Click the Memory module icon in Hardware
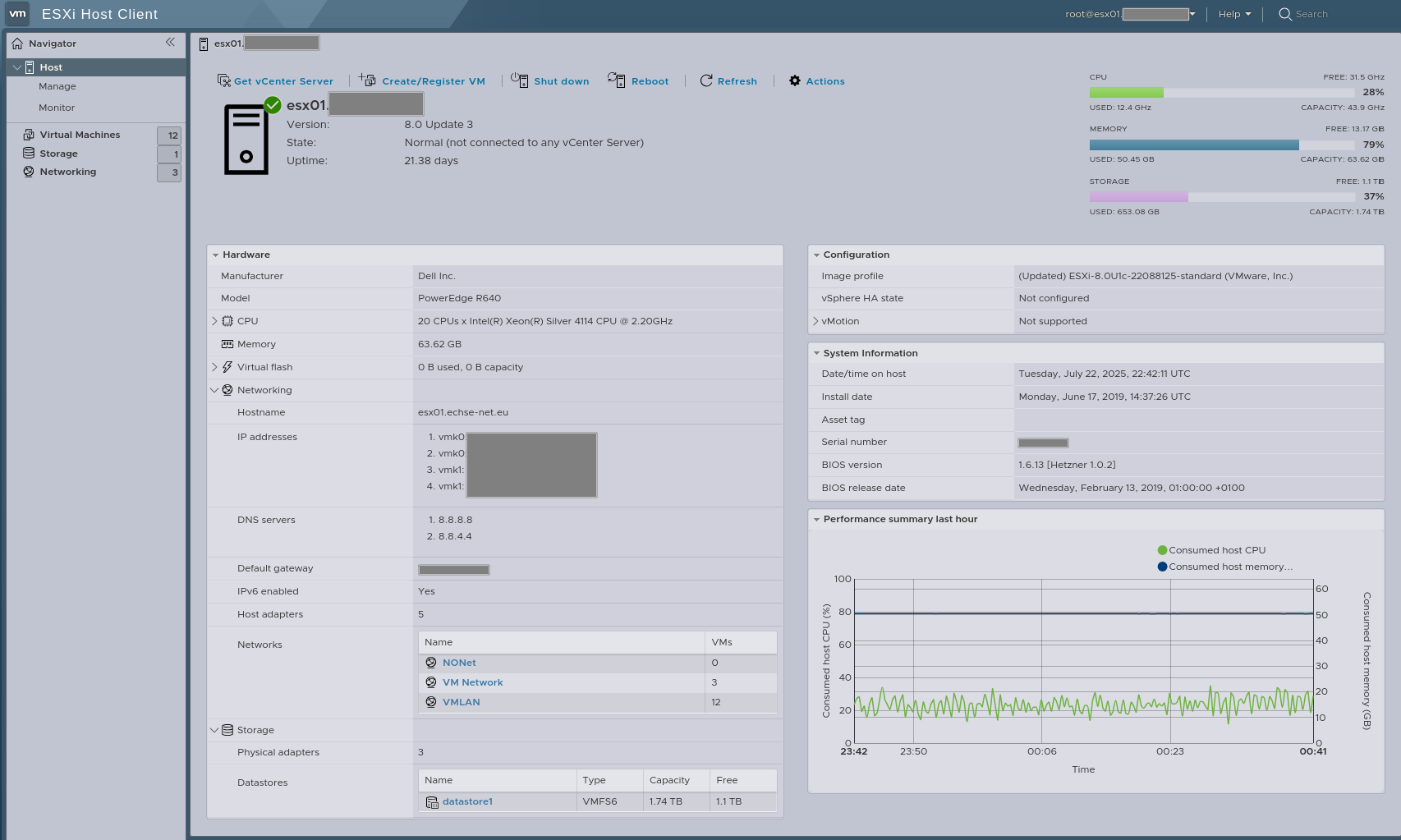Viewport: 1401px width, 840px height. (x=227, y=344)
